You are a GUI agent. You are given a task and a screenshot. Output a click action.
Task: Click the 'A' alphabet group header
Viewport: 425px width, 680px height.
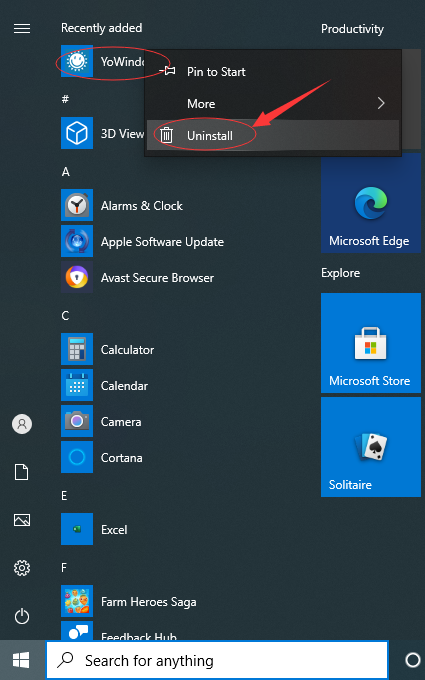click(65, 172)
